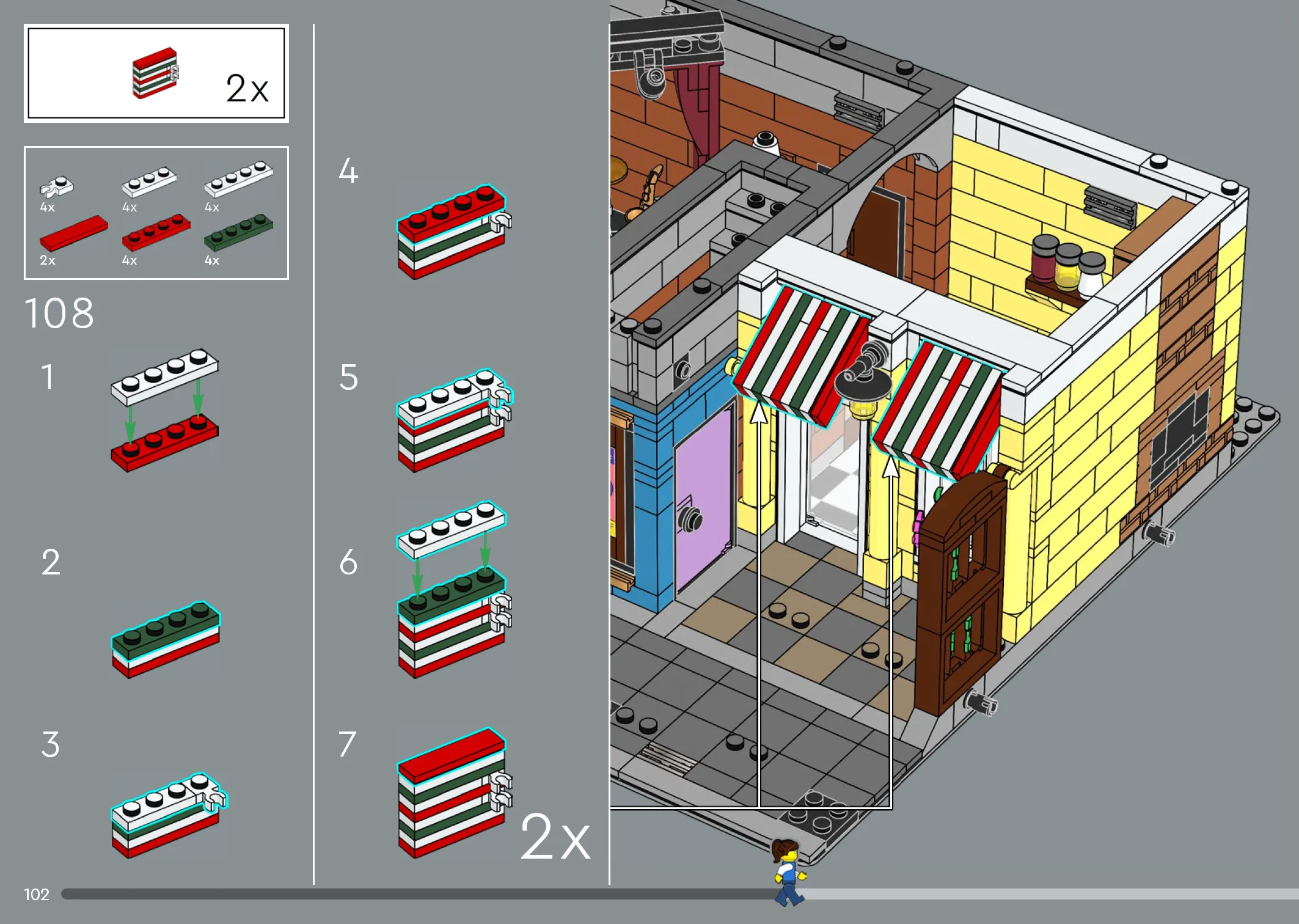Click the '4x' under the red 1x4 plate
Viewport: 1299px width, 924px height.
130,260
